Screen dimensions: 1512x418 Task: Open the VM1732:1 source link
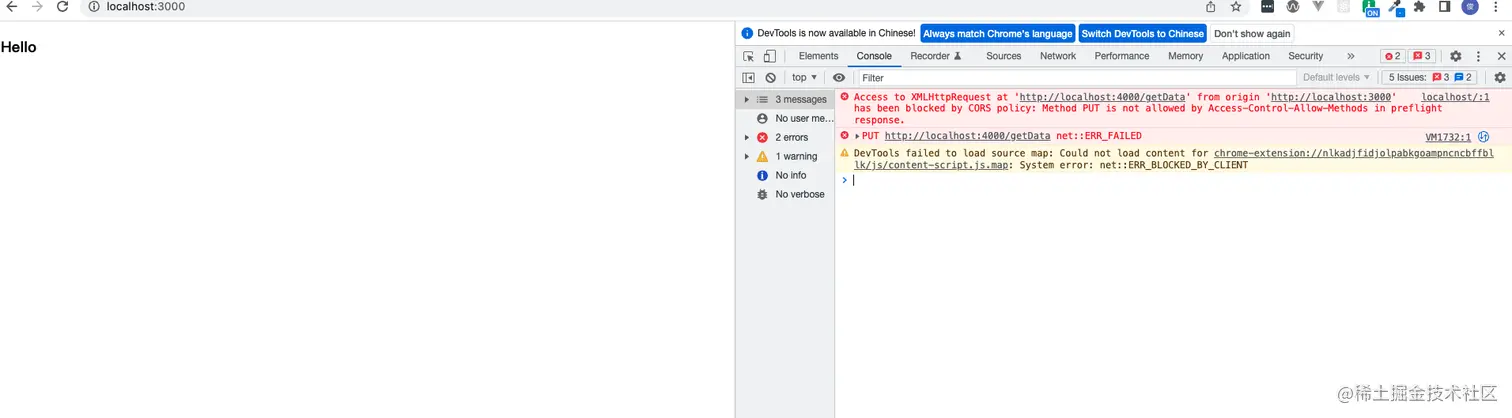(x=1448, y=137)
